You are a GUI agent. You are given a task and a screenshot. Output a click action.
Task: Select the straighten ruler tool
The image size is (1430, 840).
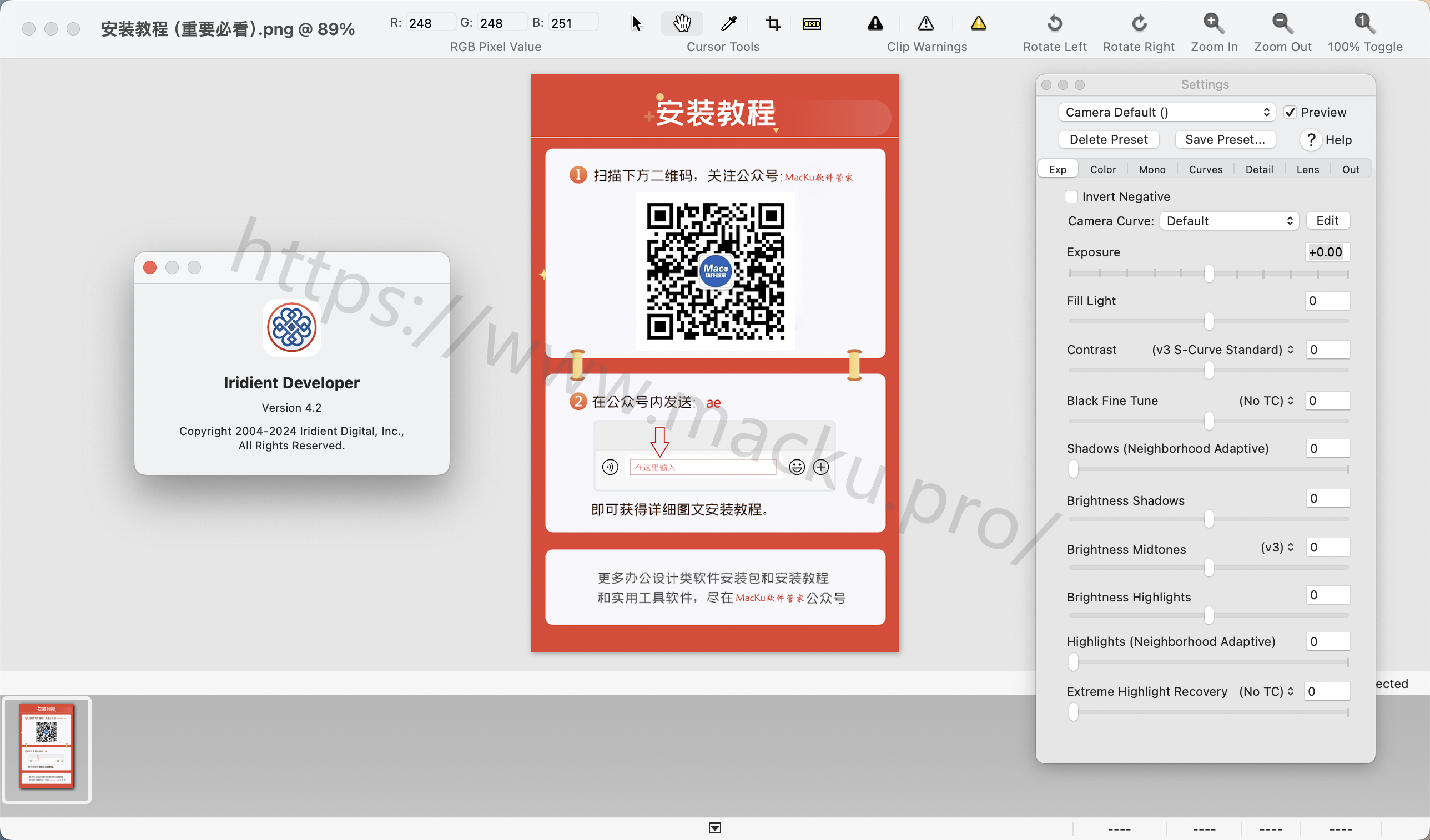click(x=812, y=23)
